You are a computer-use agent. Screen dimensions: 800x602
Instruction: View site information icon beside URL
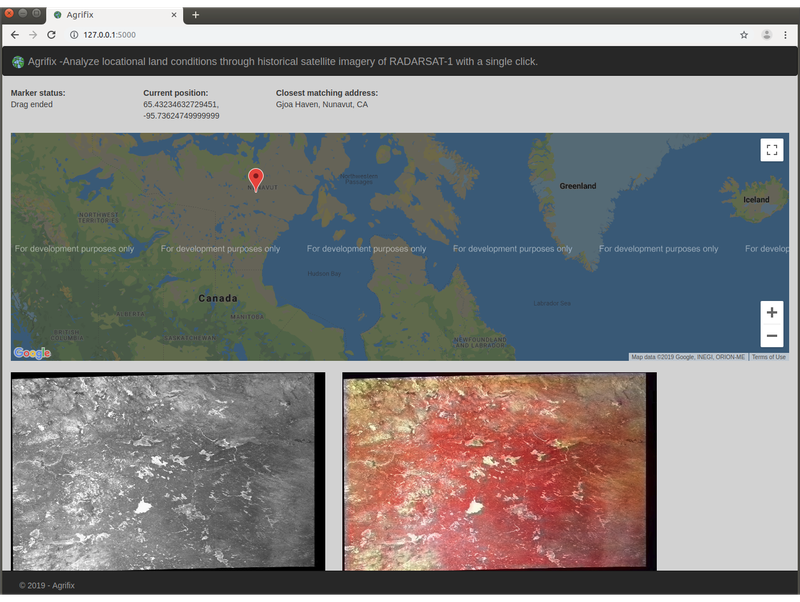coord(74,35)
